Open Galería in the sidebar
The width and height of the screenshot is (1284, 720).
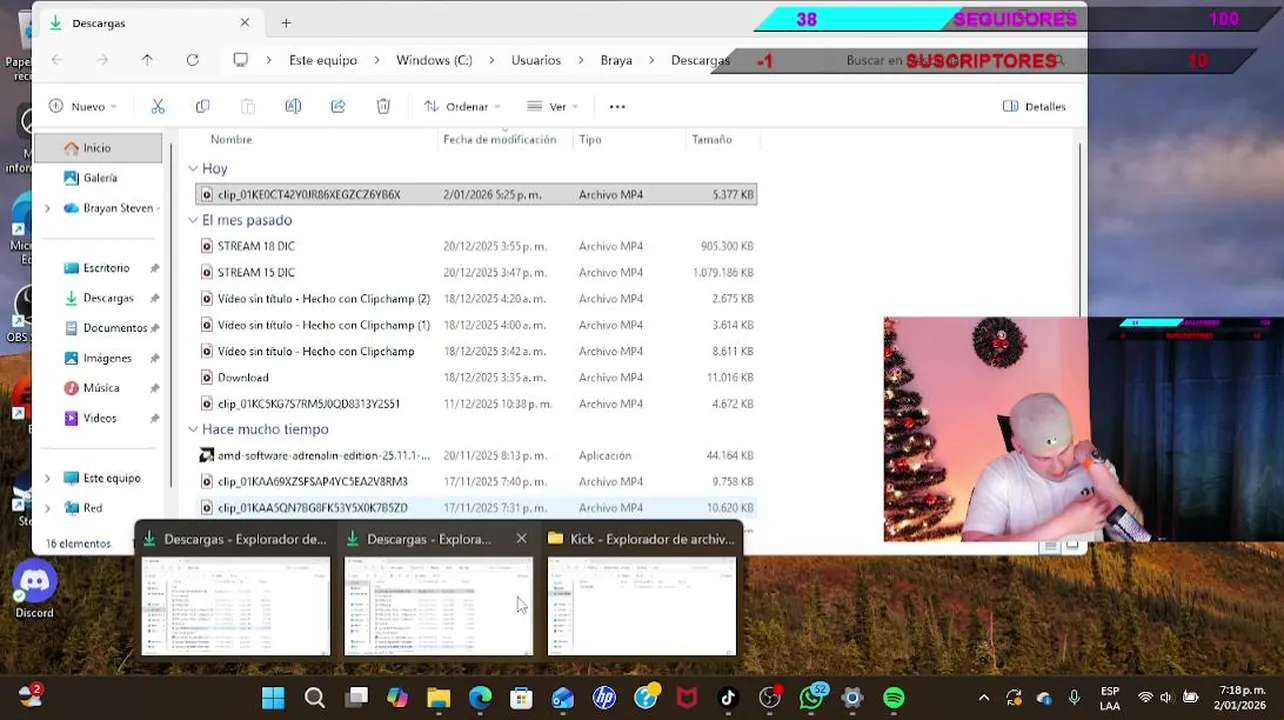[x=100, y=178]
